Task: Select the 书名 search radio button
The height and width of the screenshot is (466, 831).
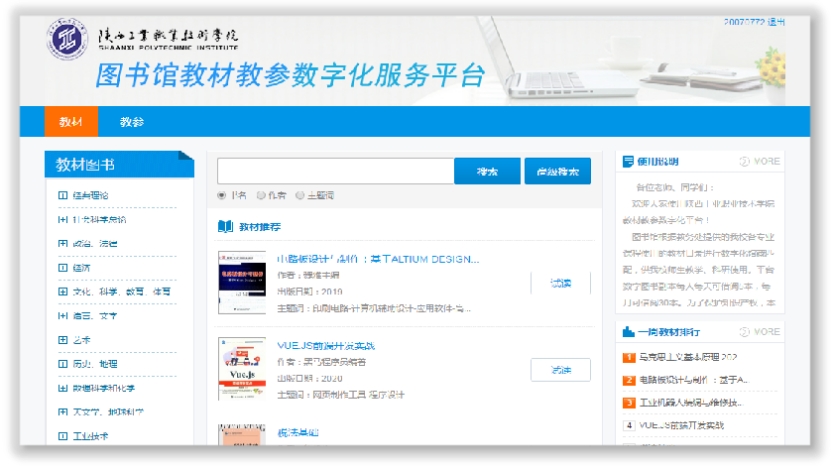Action: 222,196
